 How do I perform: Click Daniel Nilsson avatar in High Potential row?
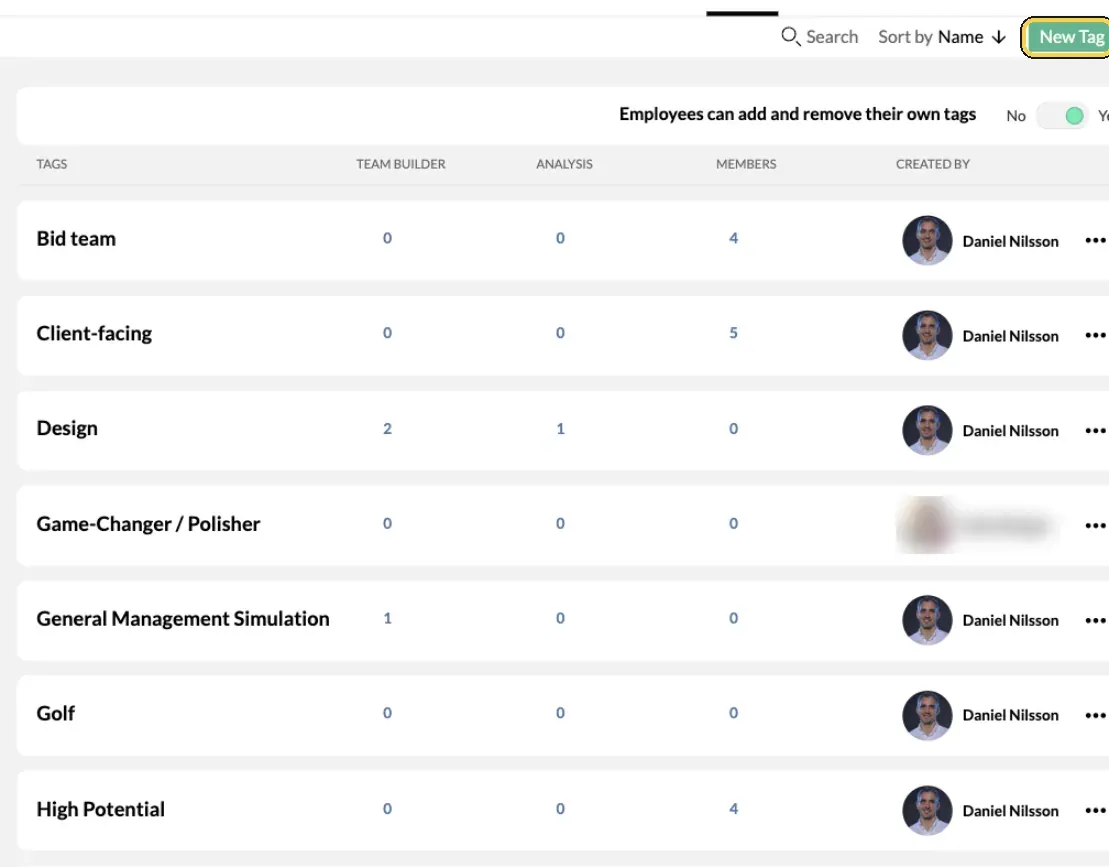pyautogui.click(x=927, y=810)
